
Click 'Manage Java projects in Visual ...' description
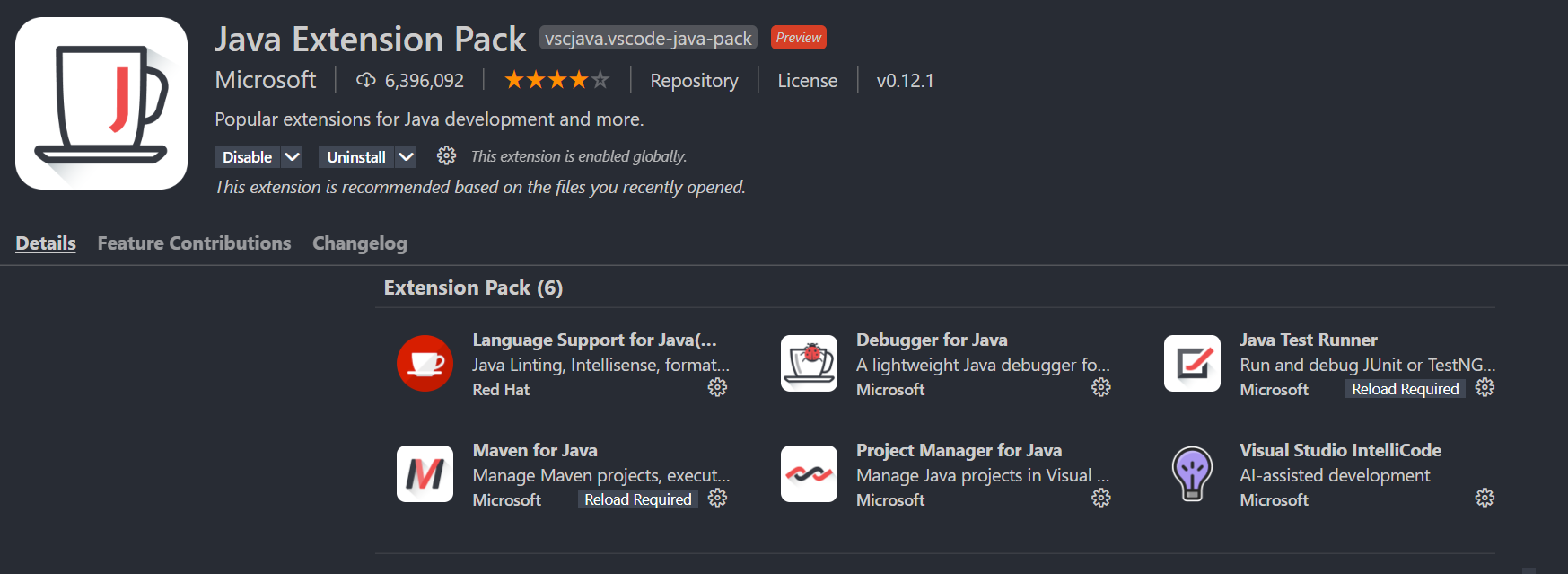point(983,475)
